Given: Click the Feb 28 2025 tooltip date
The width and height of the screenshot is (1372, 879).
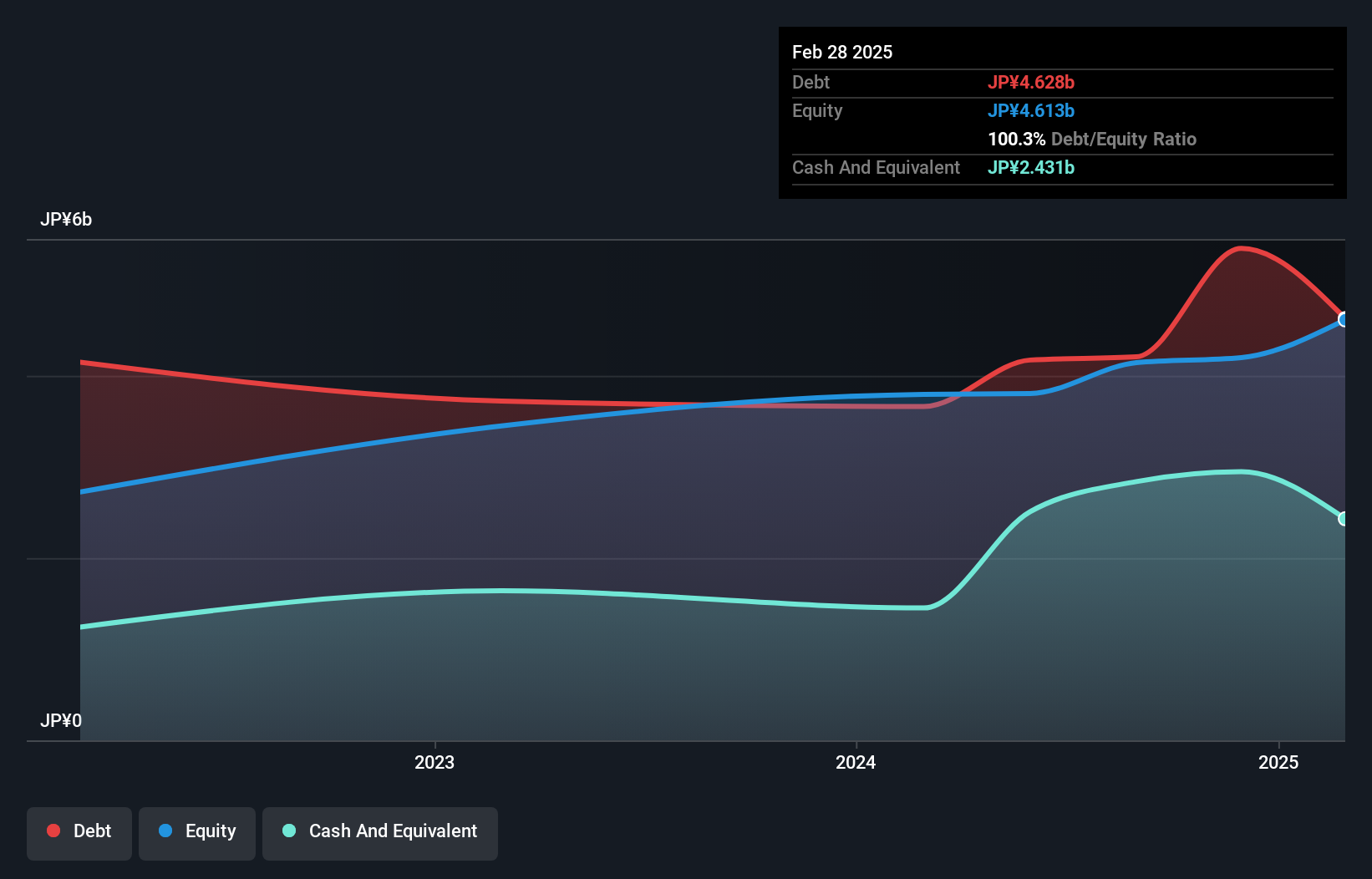Looking at the screenshot, I should tap(842, 52).
